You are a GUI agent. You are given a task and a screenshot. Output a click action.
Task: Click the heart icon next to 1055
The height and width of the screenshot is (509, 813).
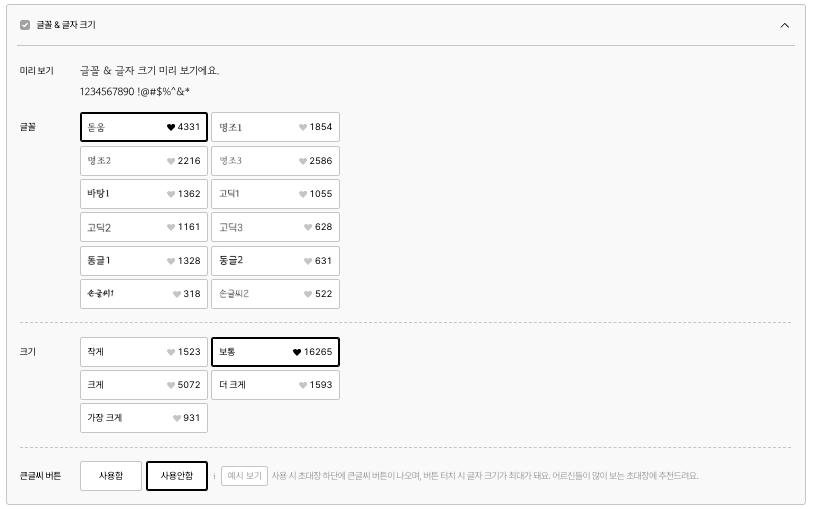(x=303, y=194)
